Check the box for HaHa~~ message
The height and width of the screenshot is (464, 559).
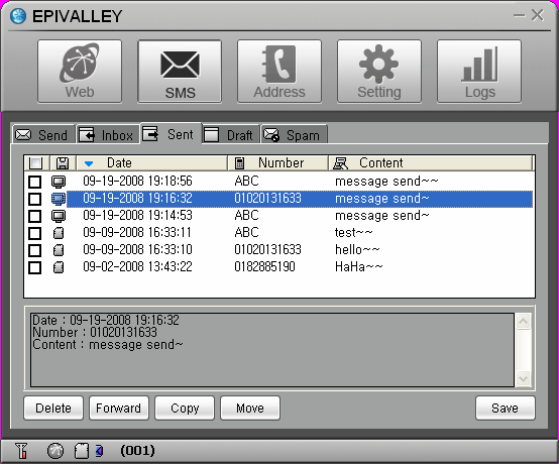pos(35,267)
